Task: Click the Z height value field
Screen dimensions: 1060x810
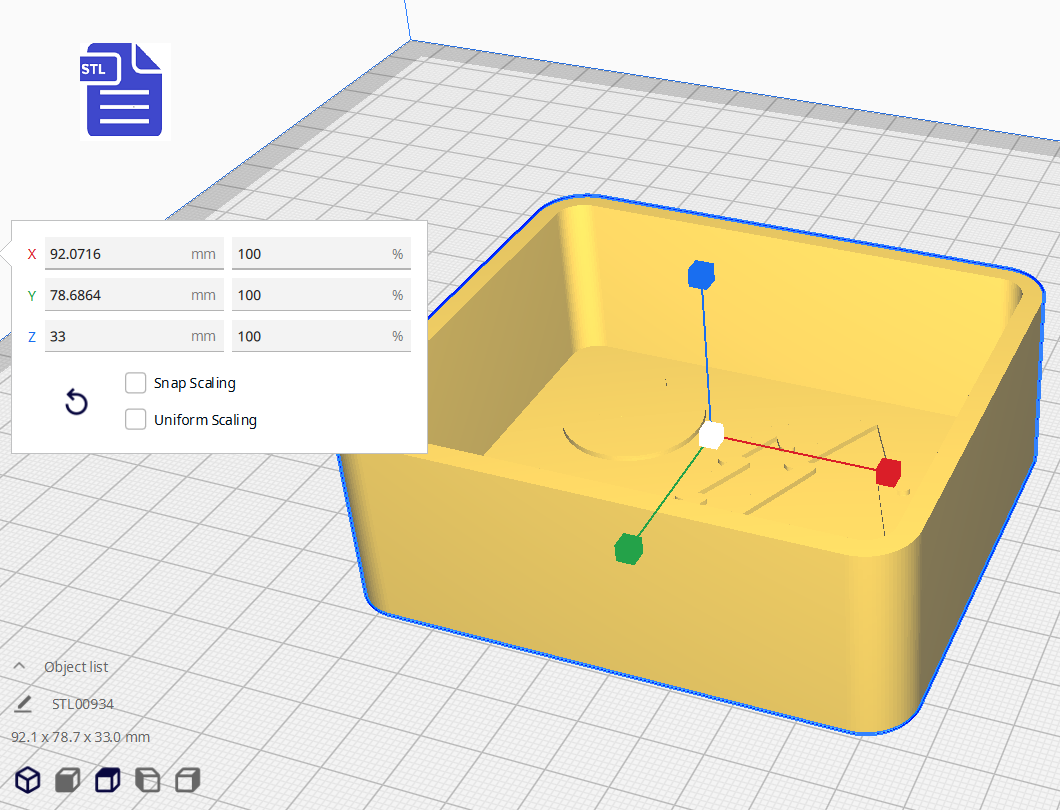Action: pos(134,336)
